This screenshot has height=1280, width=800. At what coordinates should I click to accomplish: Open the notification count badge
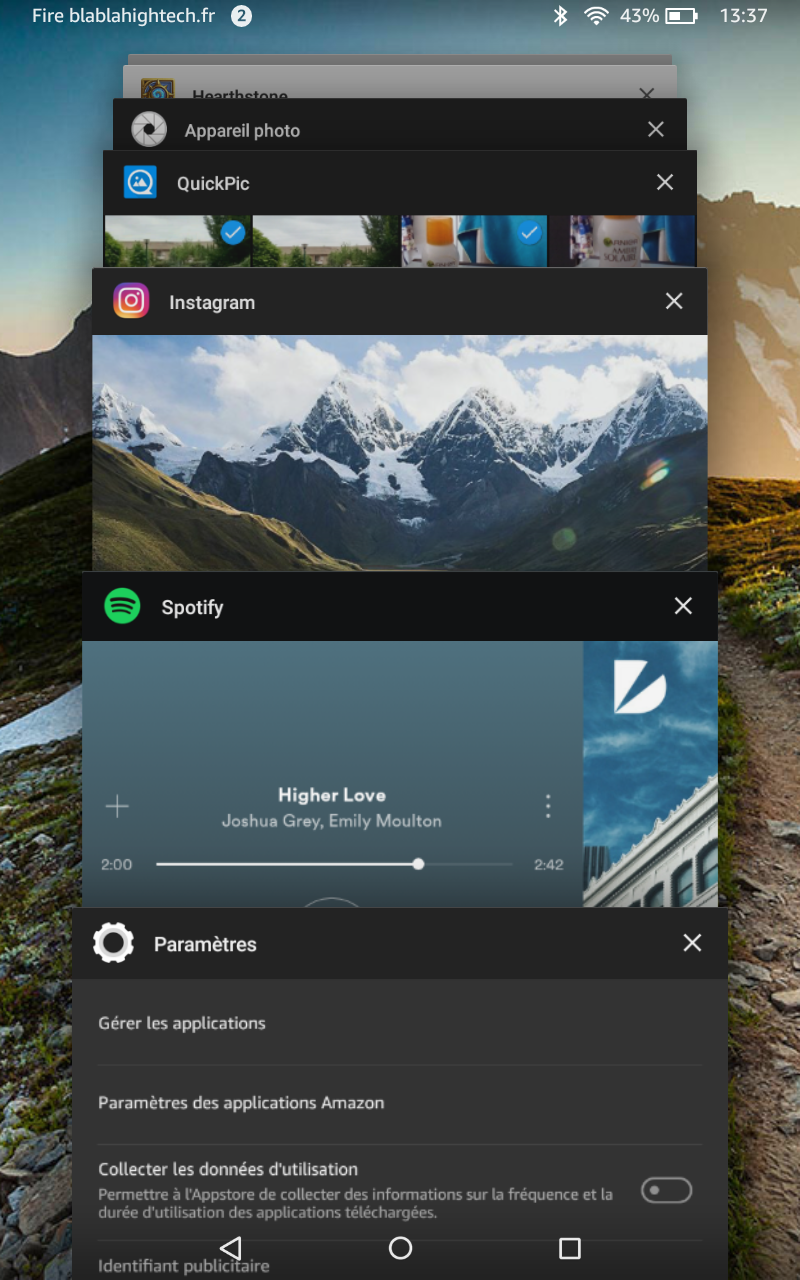(241, 16)
